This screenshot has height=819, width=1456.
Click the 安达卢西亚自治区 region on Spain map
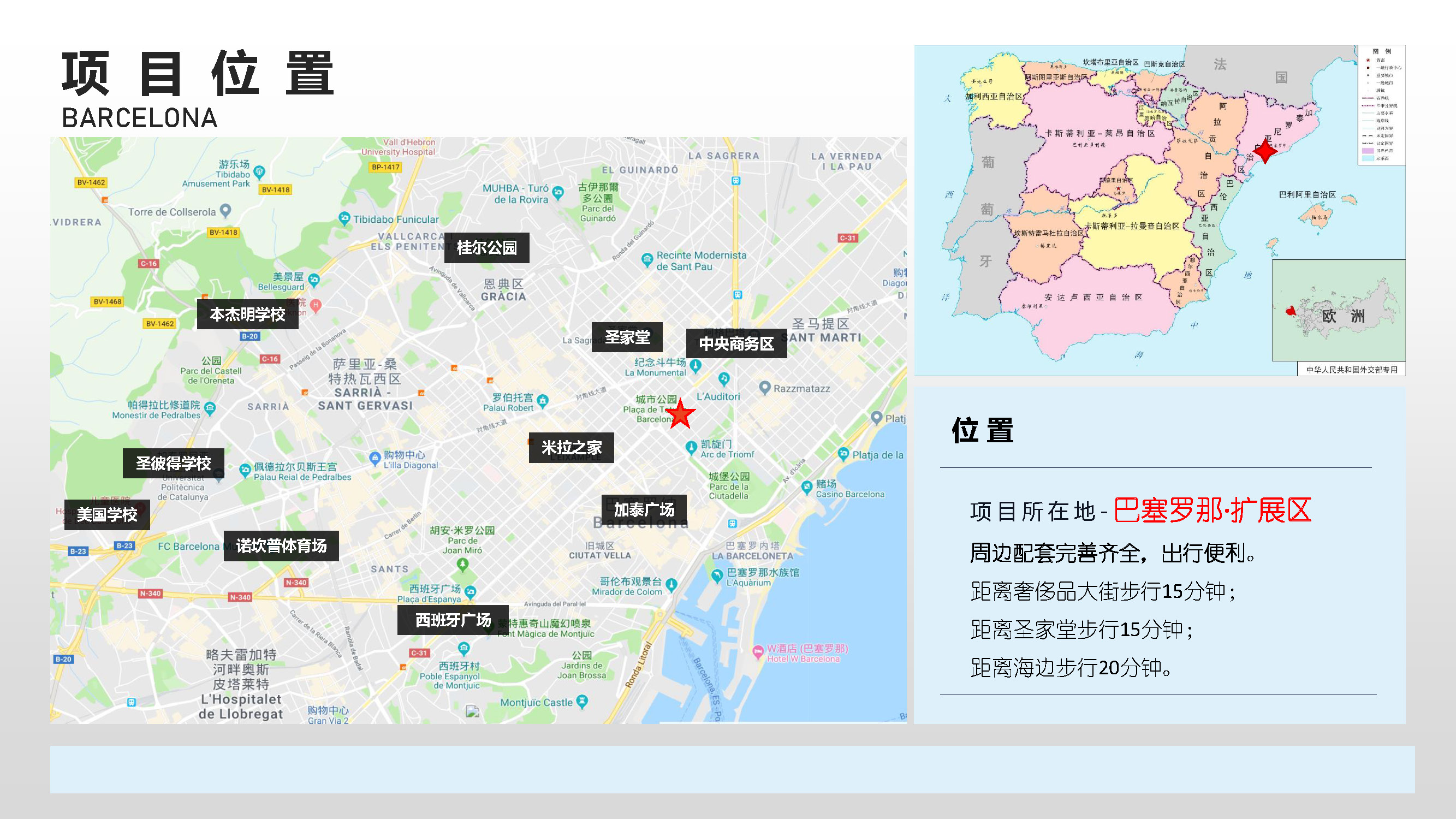click(1093, 298)
